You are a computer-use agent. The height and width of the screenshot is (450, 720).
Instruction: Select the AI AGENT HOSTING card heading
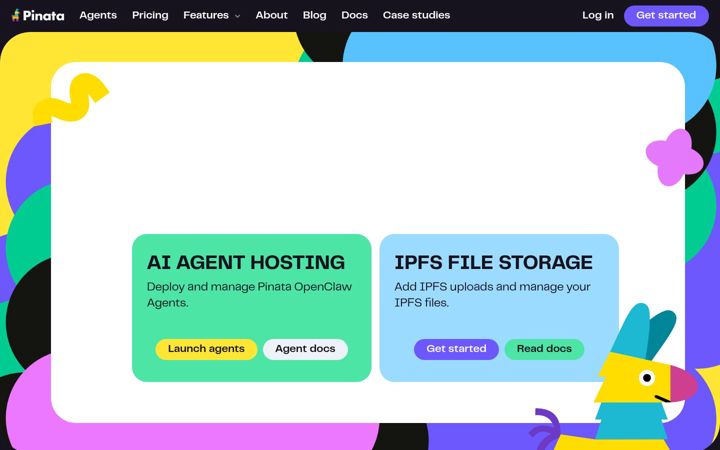tap(246, 262)
